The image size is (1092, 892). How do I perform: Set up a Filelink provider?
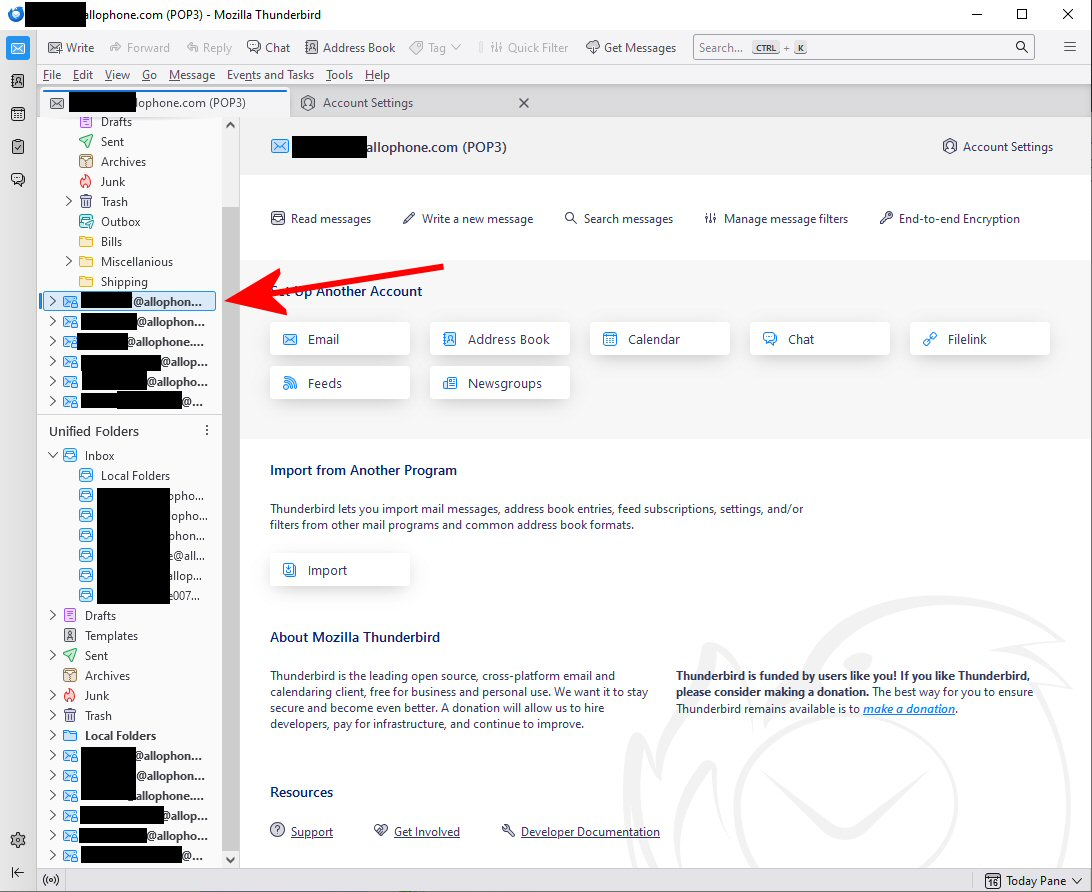[x=980, y=339]
